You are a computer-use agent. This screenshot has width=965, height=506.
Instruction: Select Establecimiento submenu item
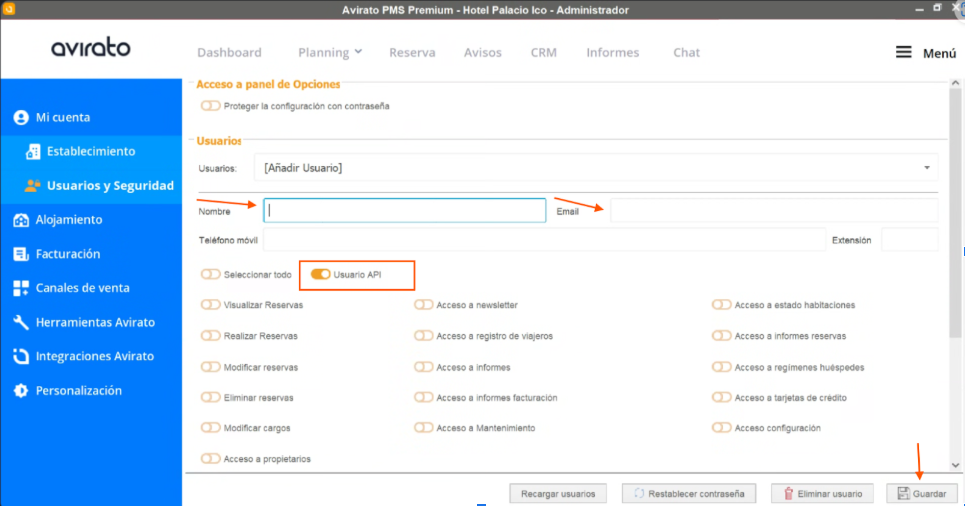[x=91, y=151]
